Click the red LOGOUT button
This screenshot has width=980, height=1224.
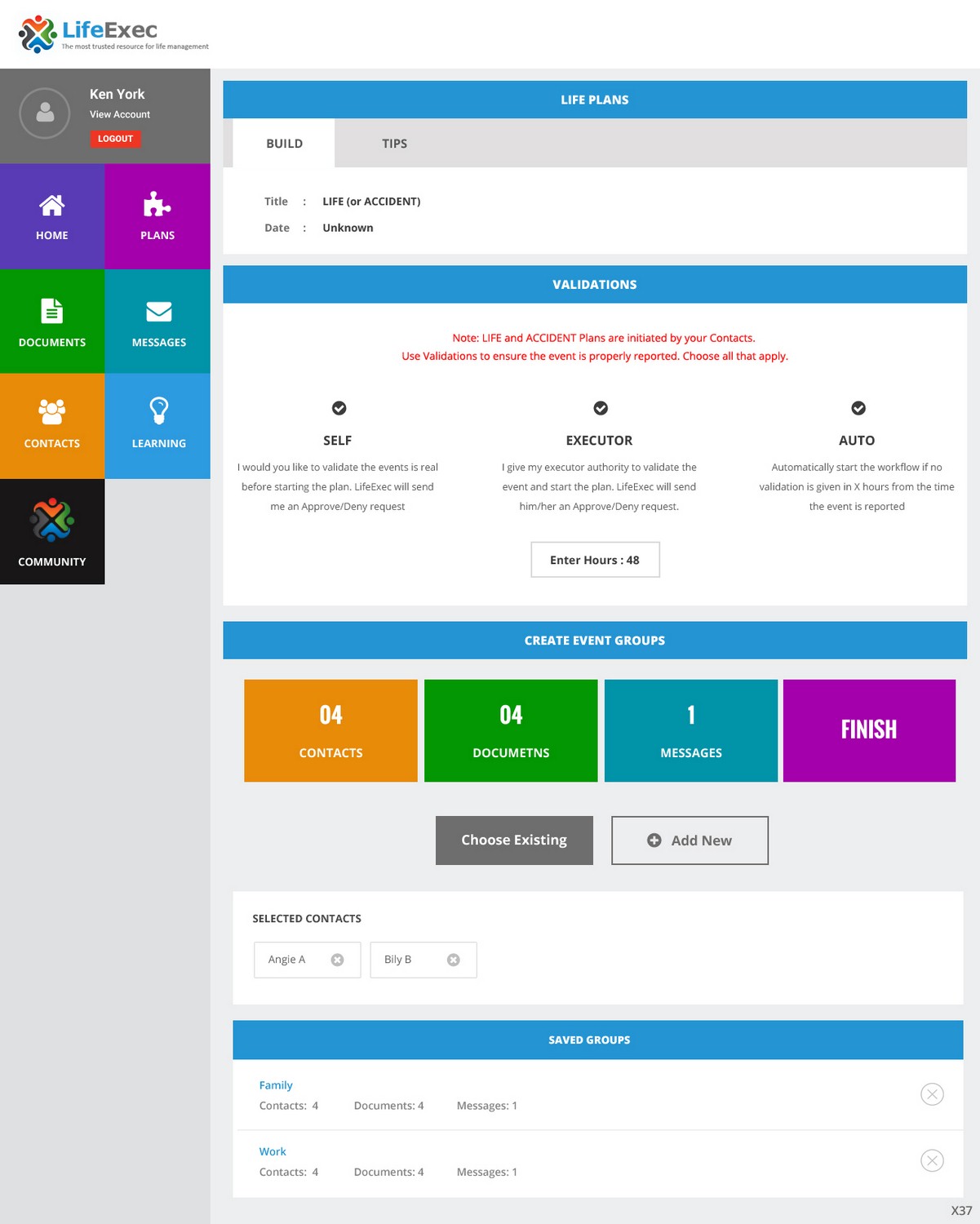pyautogui.click(x=115, y=139)
